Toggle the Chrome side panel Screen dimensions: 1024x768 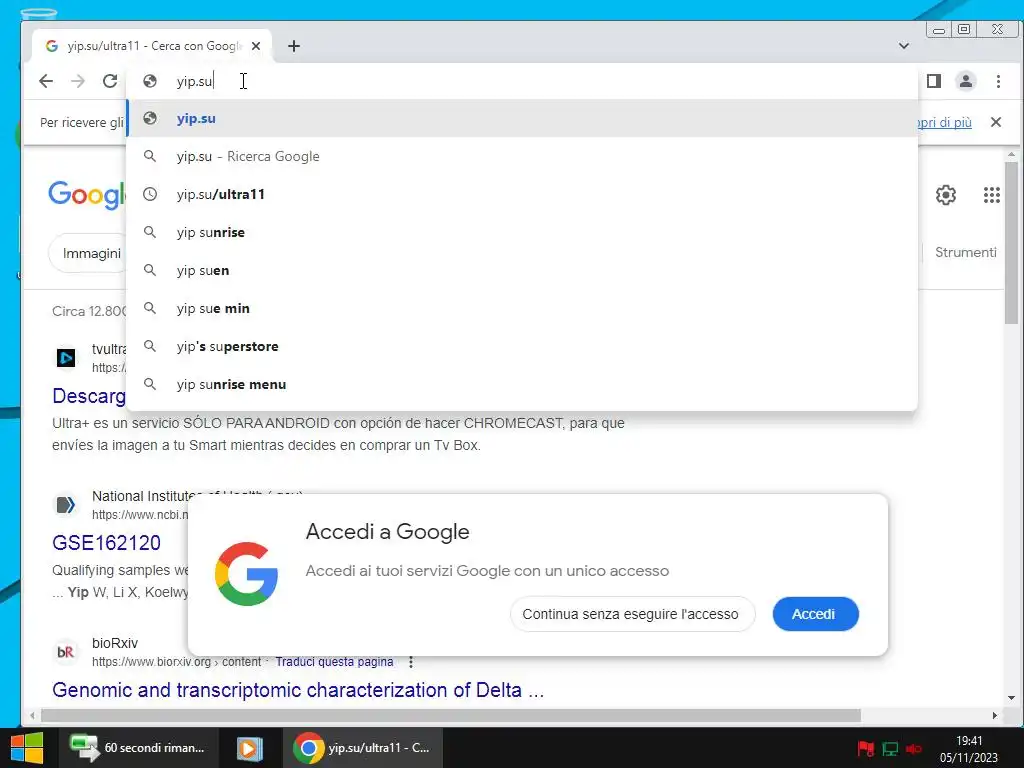click(934, 81)
